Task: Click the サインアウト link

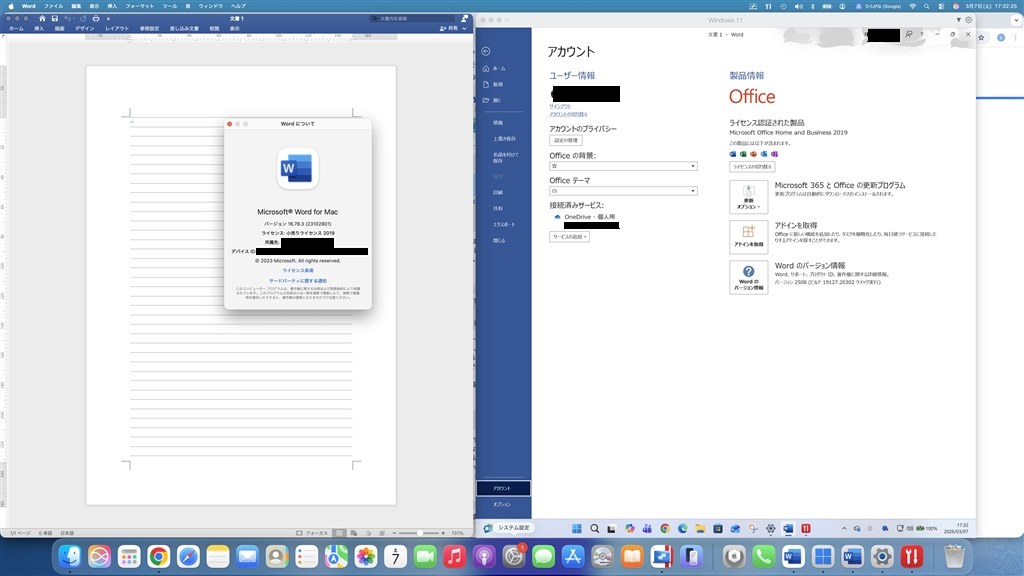Action: click(560, 106)
